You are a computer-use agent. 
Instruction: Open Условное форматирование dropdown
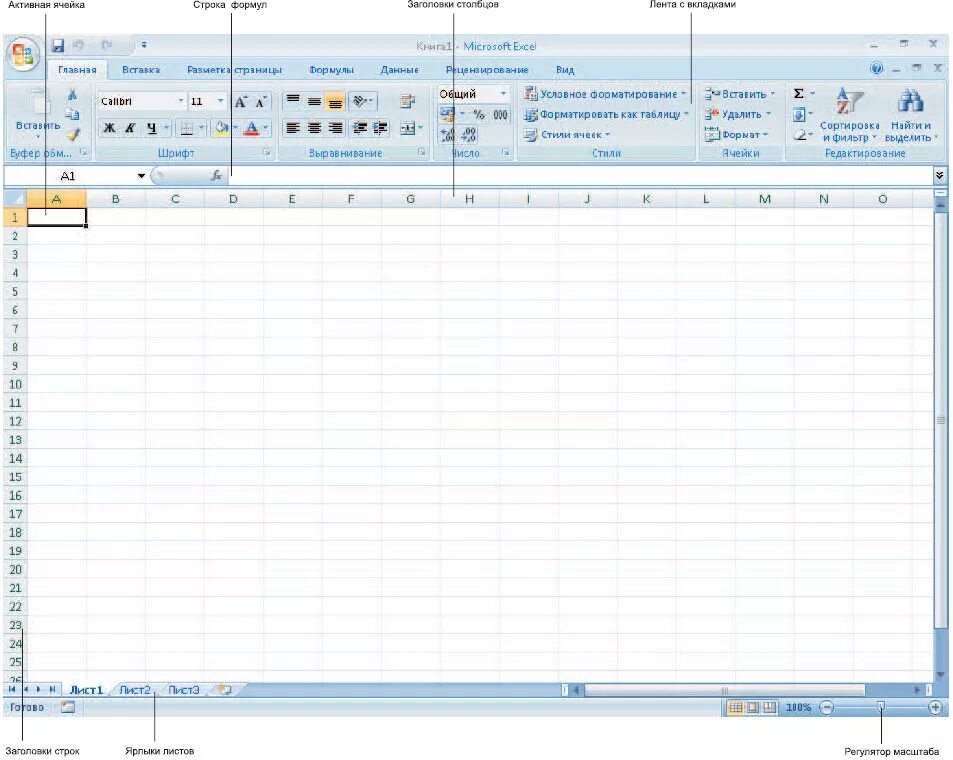(606, 94)
